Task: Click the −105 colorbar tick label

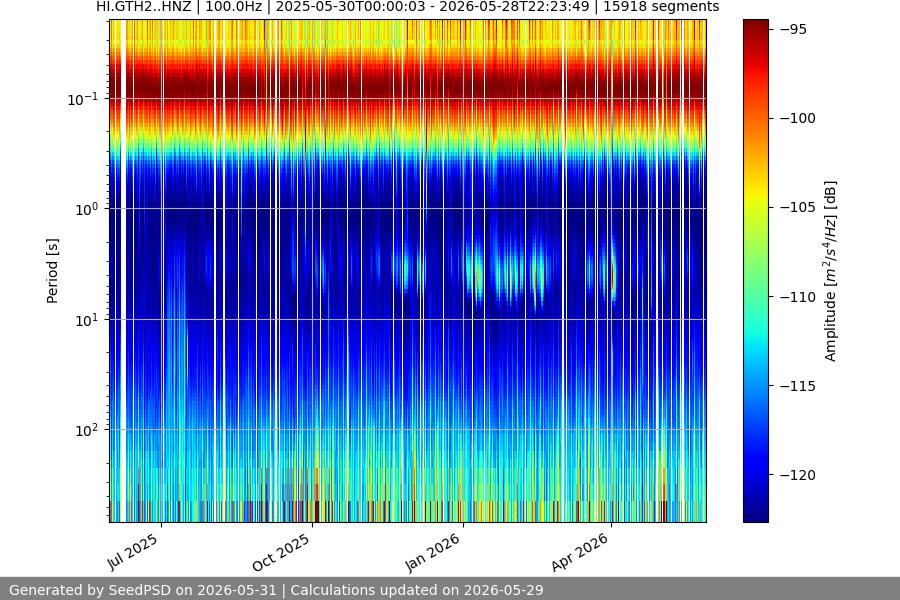Action: (x=797, y=207)
